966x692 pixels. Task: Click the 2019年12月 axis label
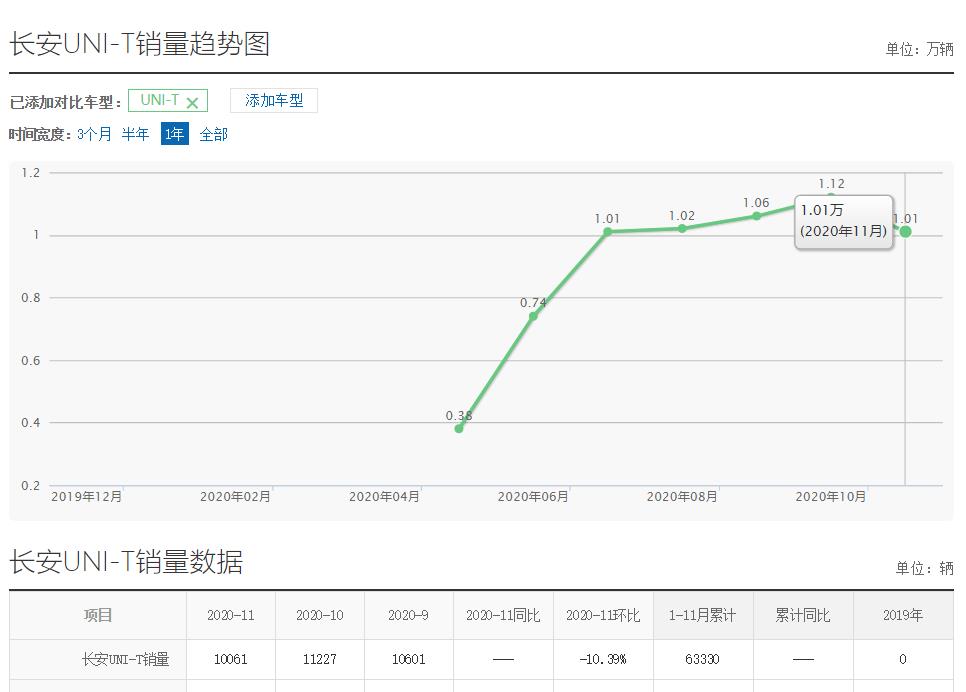pos(87,497)
